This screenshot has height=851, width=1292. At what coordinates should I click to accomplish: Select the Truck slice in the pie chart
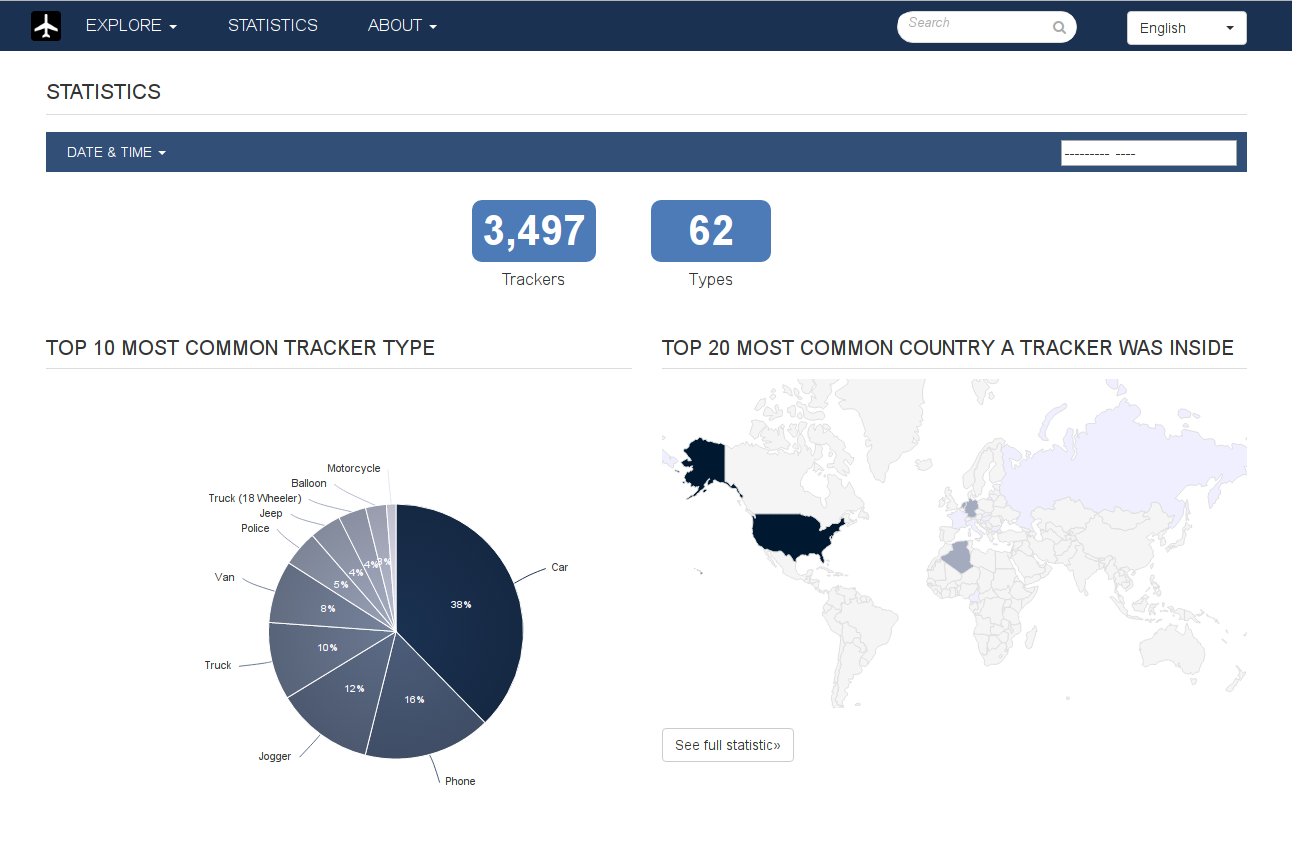[328, 647]
